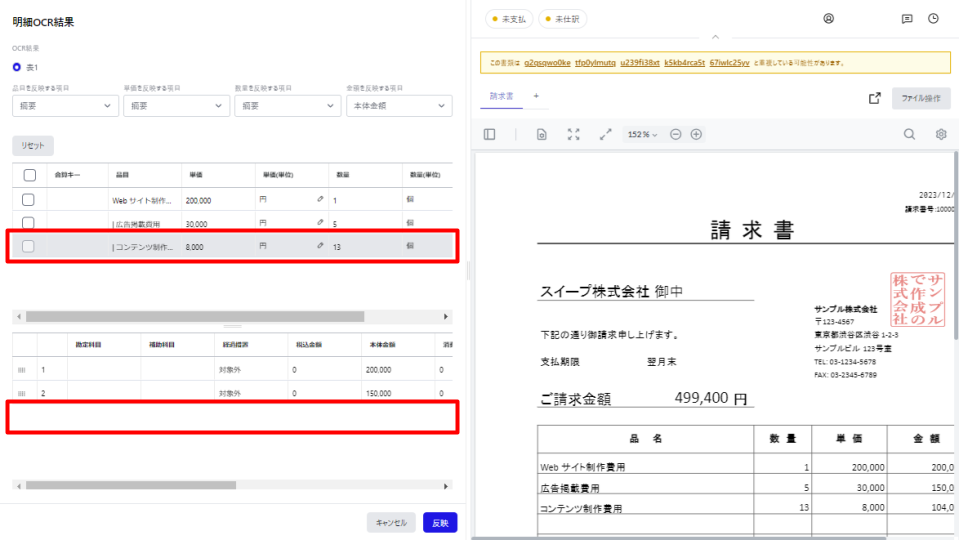
Task: Click right arrow of OCR table scrollbar
Action: tap(446, 317)
